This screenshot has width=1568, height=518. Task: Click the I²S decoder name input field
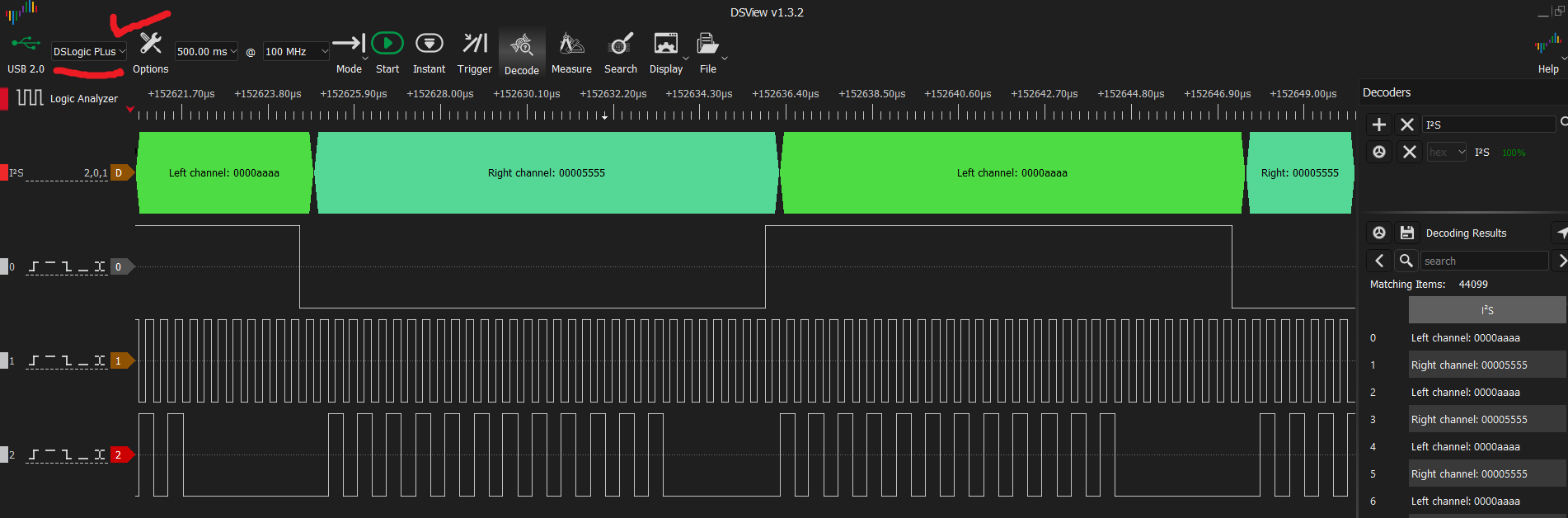pos(1489,125)
